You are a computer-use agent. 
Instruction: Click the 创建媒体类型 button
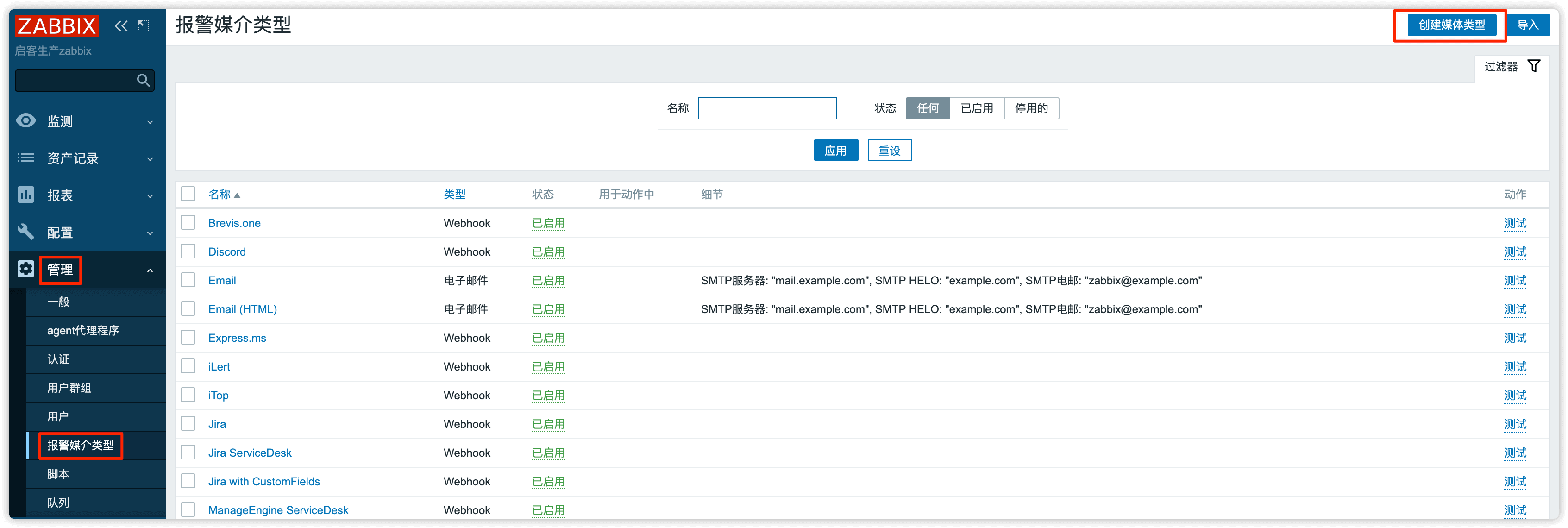point(1452,25)
